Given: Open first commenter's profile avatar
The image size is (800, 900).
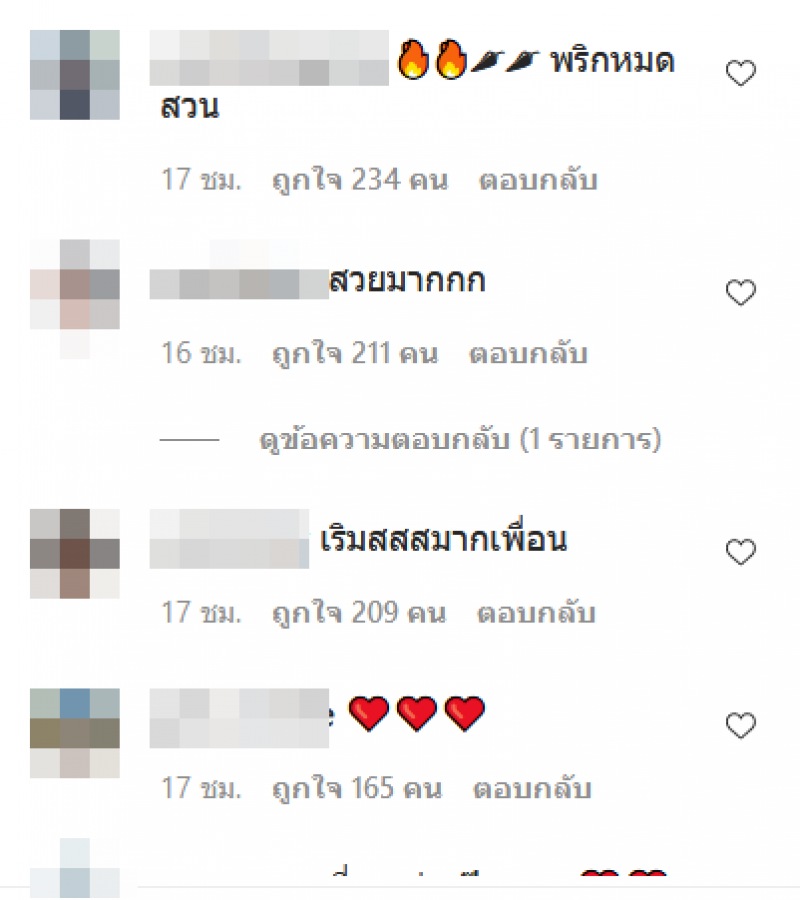Looking at the screenshot, I should click(75, 75).
